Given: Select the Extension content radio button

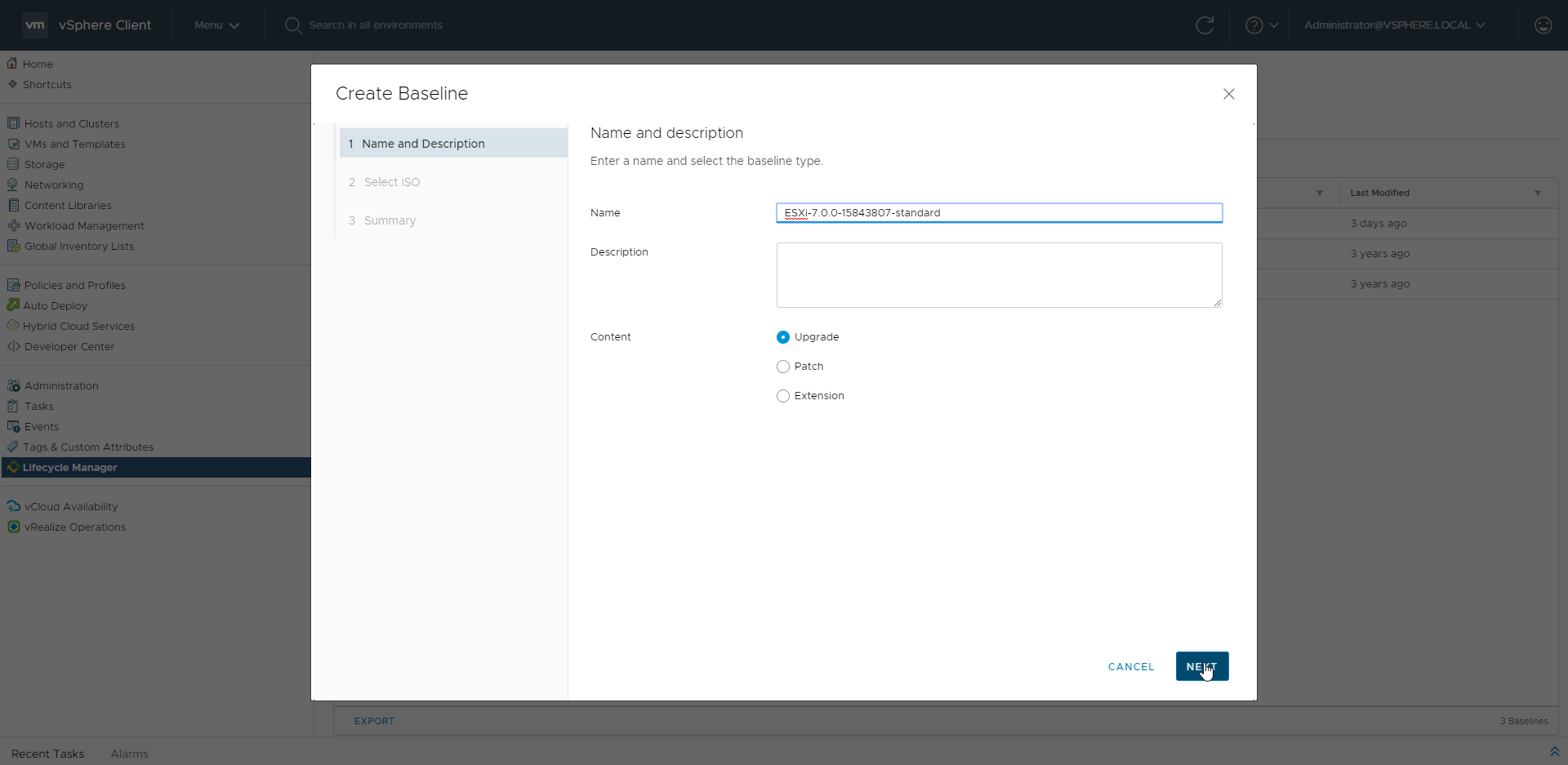Looking at the screenshot, I should 783,396.
